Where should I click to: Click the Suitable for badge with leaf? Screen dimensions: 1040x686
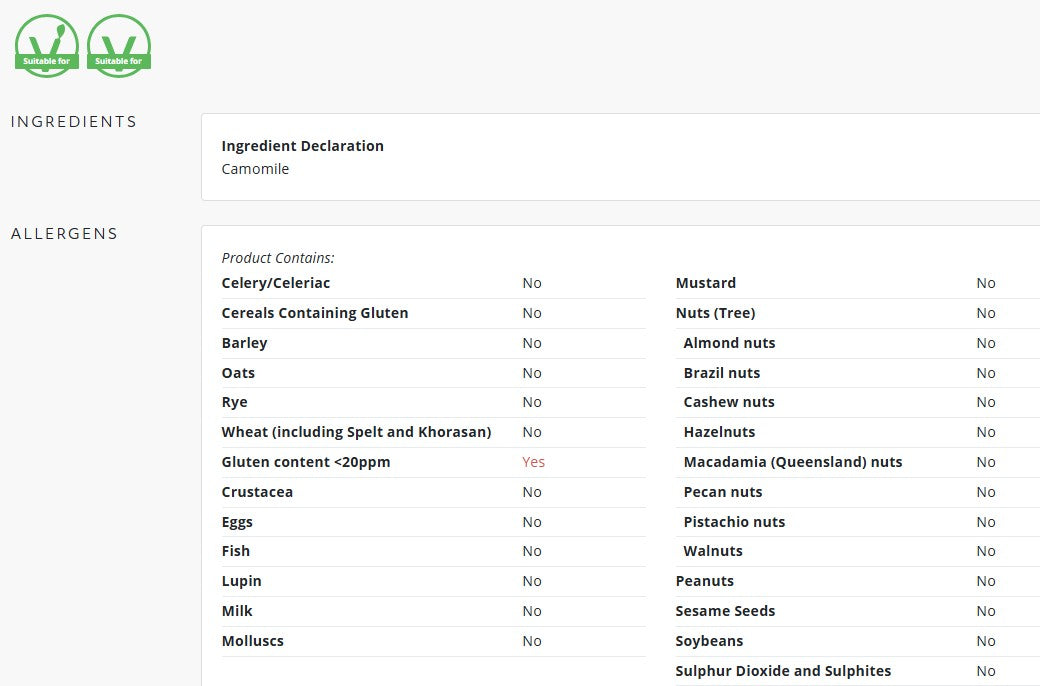(x=47, y=46)
